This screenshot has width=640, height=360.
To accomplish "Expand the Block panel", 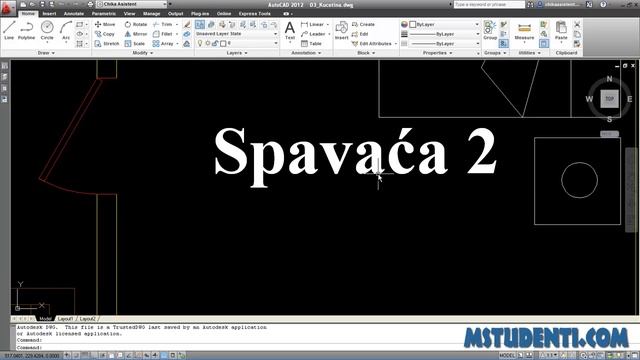I will tap(366, 53).
